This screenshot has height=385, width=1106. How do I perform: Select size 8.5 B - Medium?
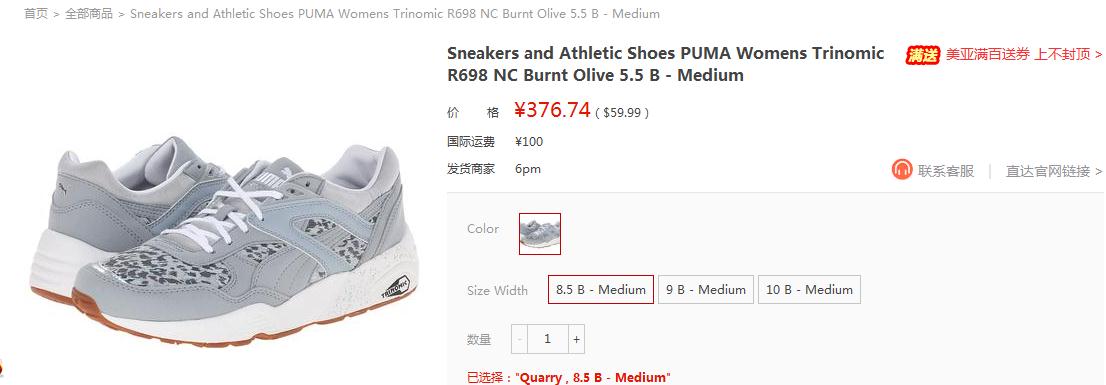click(x=601, y=290)
